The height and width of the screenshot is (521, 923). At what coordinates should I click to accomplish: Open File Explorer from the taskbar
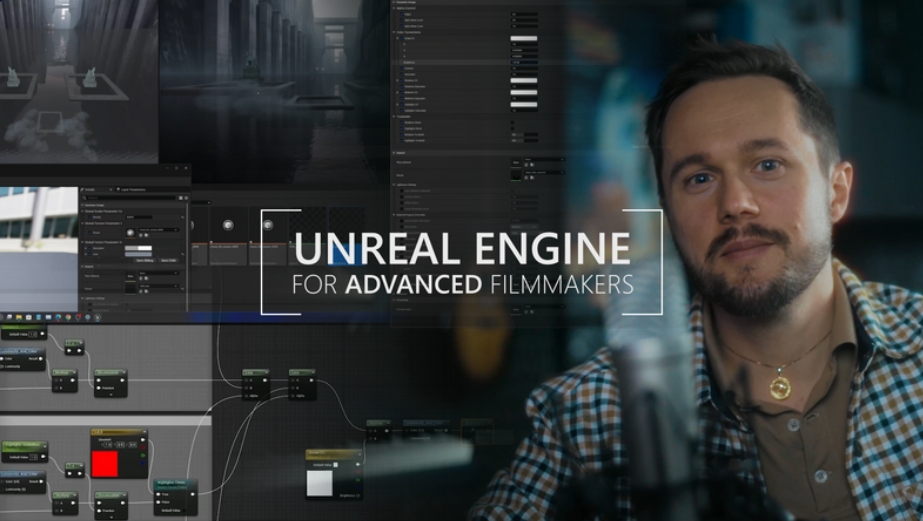coord(19,317)
